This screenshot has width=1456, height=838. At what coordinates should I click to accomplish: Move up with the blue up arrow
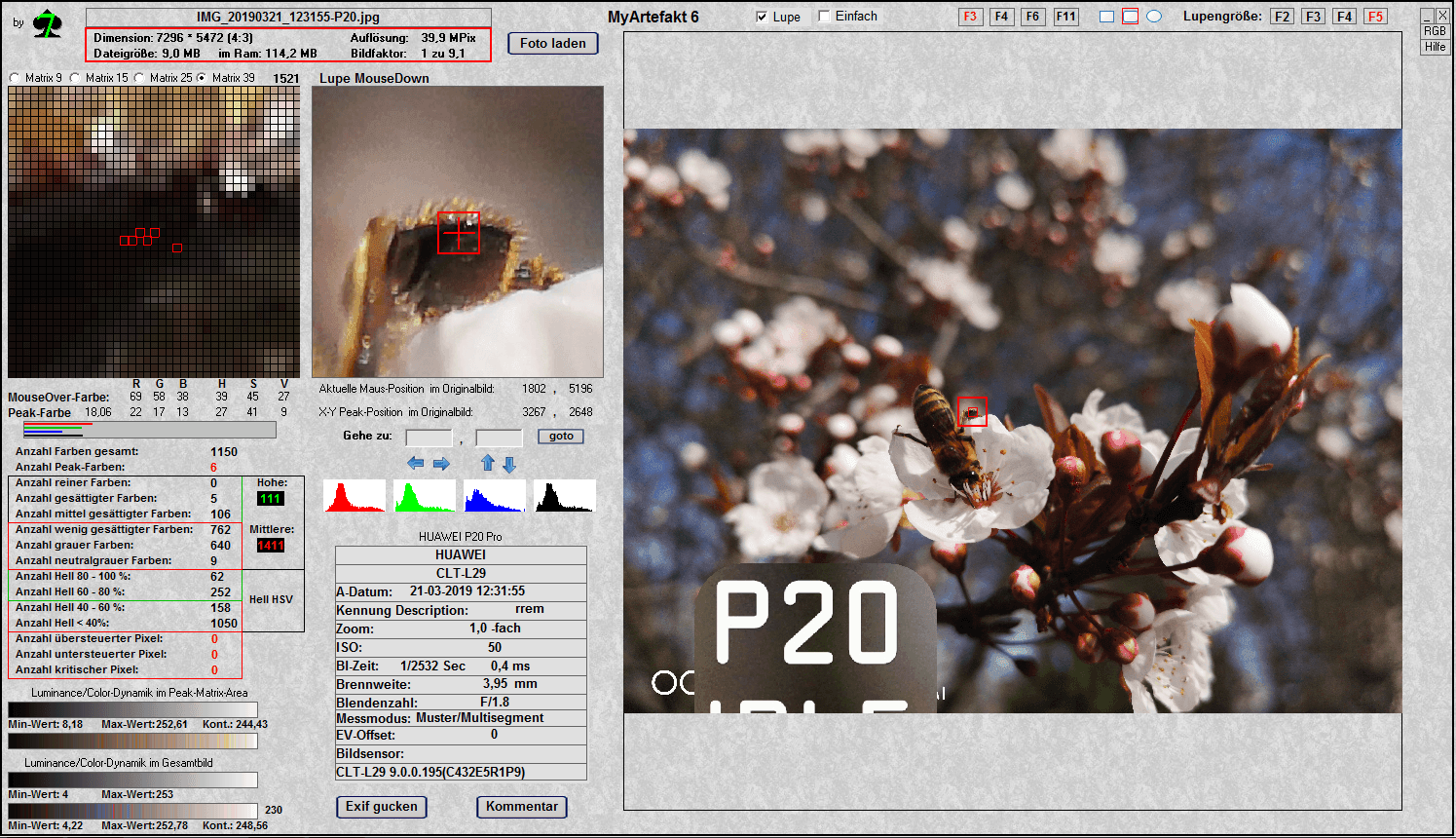click(x=488, y=464)
